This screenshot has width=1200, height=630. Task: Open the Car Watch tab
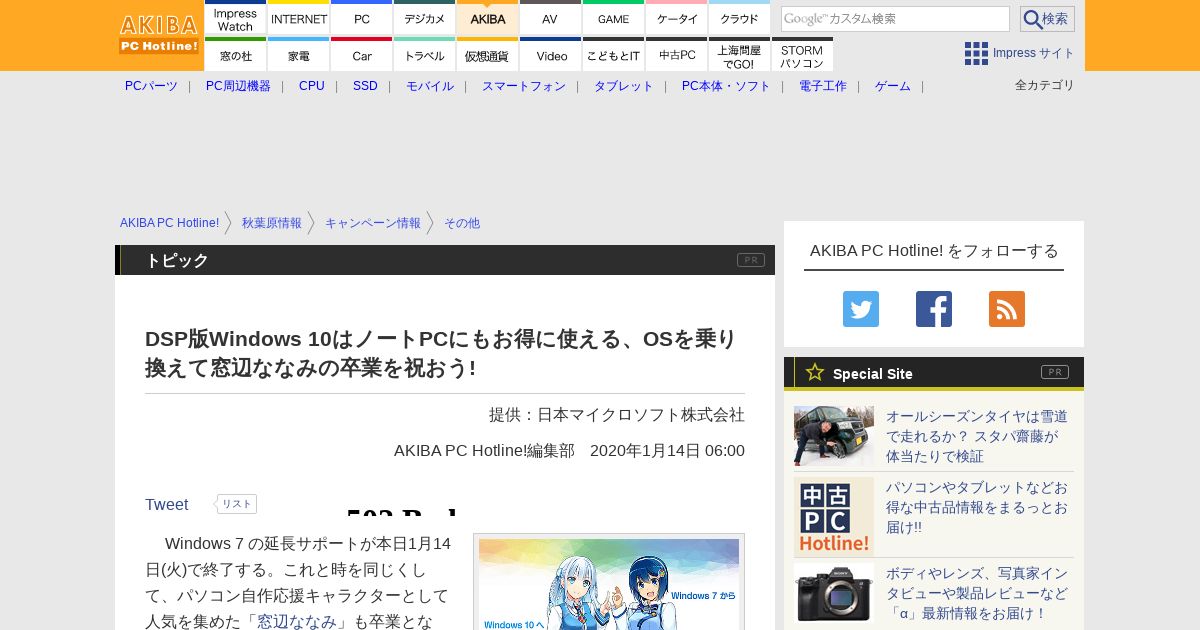pos(362,55)
